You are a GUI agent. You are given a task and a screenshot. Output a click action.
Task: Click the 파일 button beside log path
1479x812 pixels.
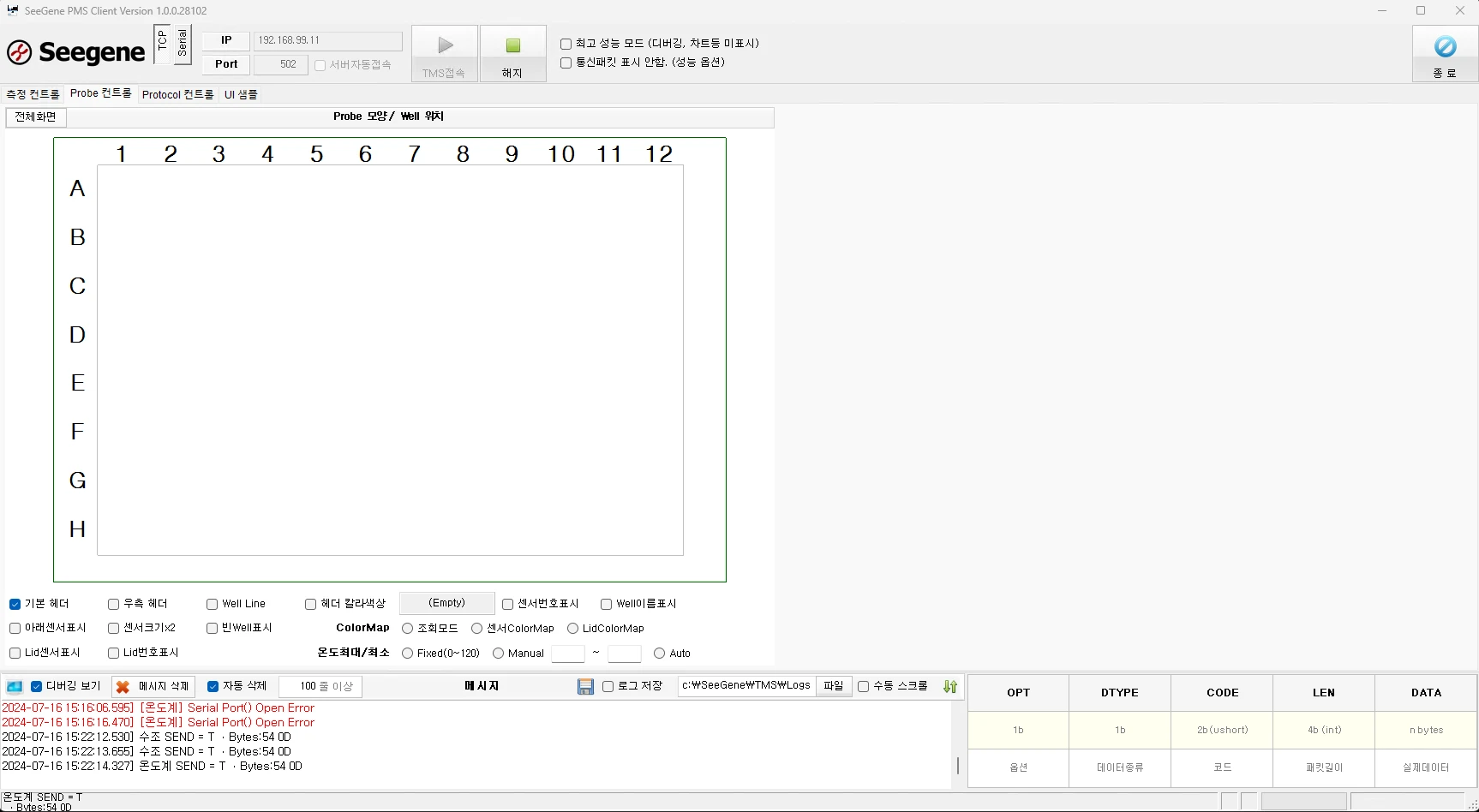pyautogui.click(x=834, y=686)
